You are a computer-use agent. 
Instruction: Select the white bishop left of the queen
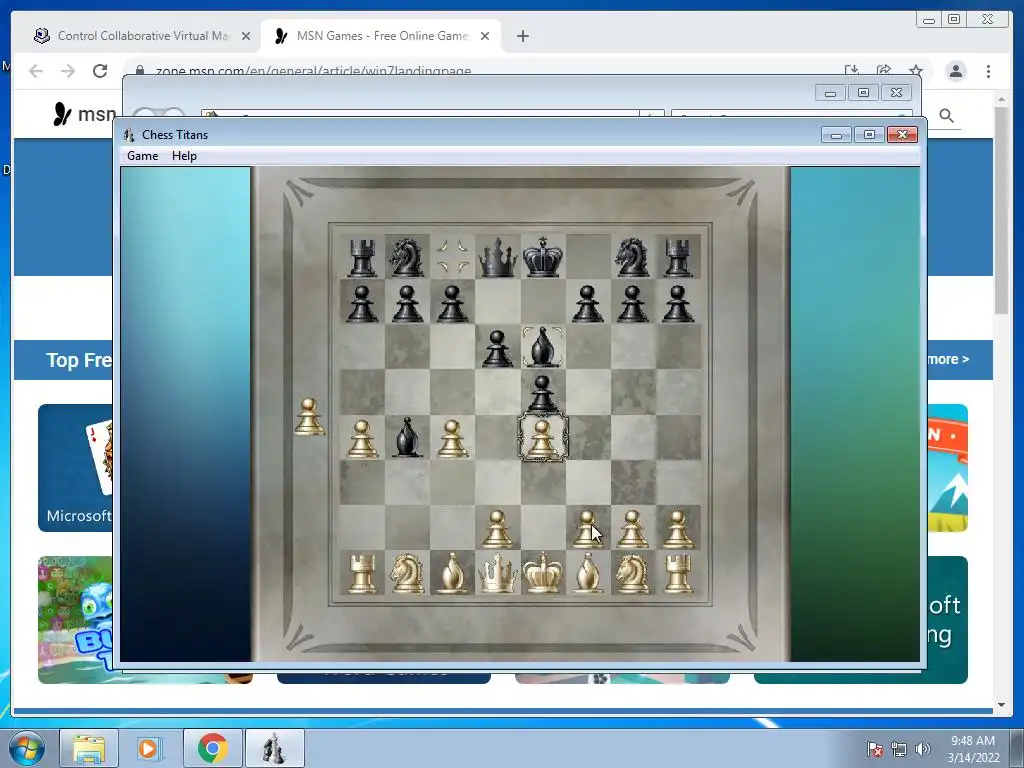pyautogui.click(x=452, y=573)
